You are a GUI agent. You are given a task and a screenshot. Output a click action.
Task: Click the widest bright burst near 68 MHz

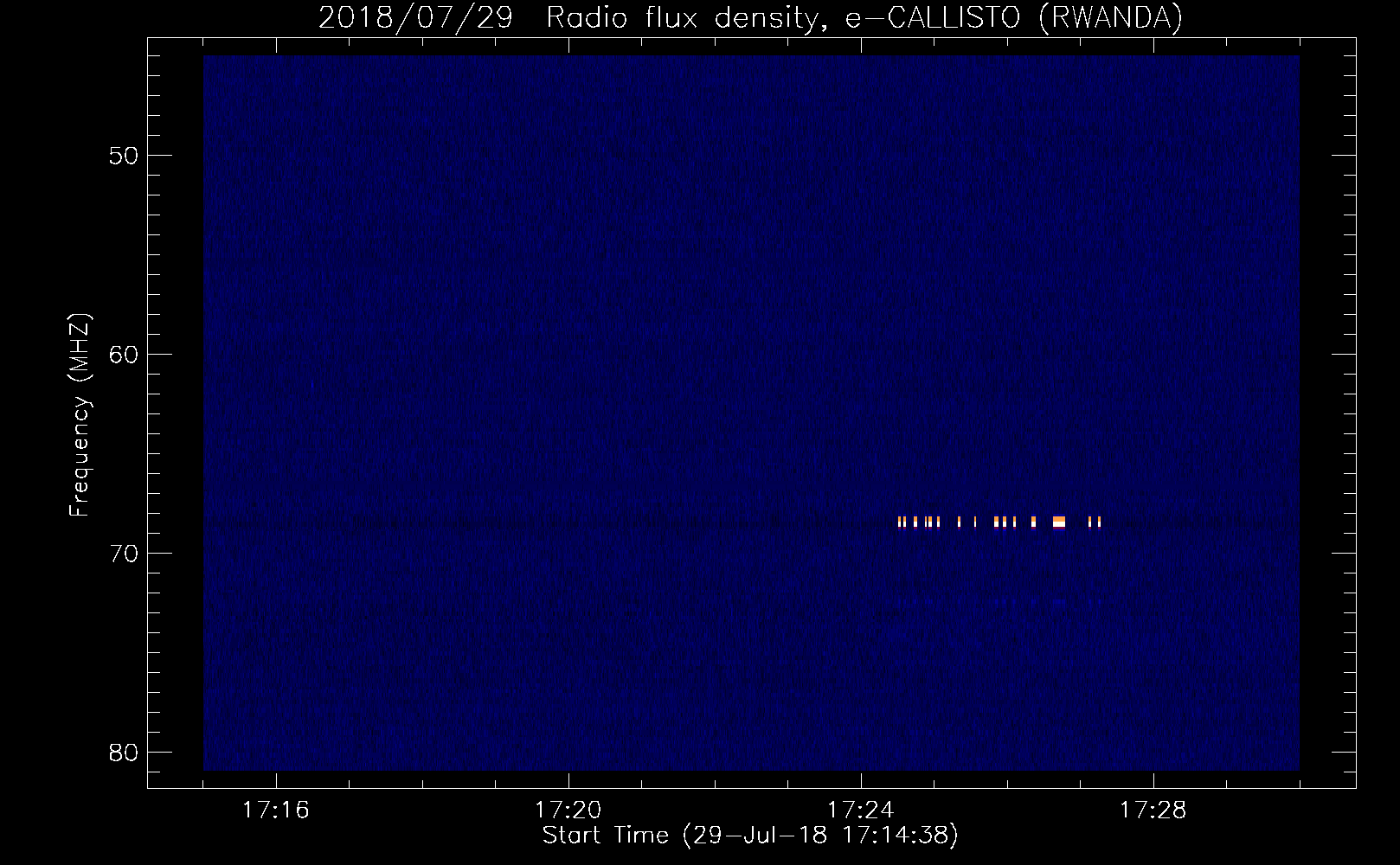pos(1058,522)
